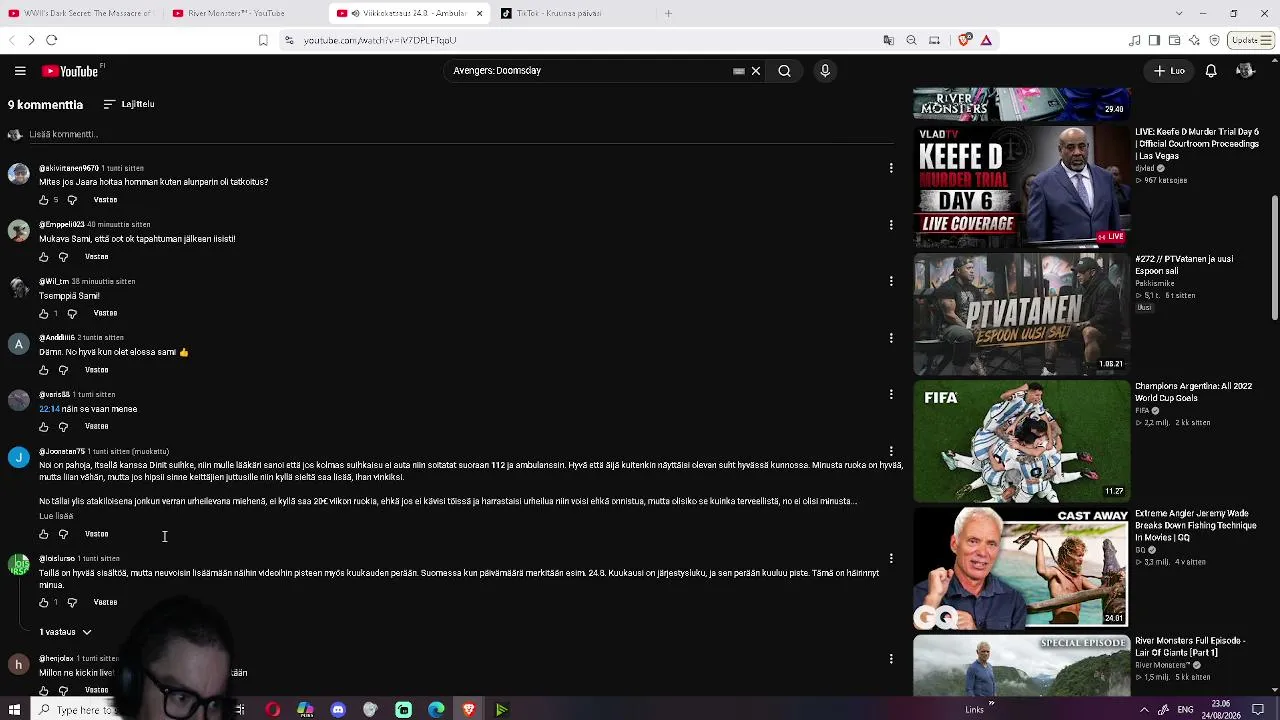Image resolution: width=1280 pixels, height=720 pixels.
Task: Bookmark this page with the bookmark icon
Action: coord(263,40)
